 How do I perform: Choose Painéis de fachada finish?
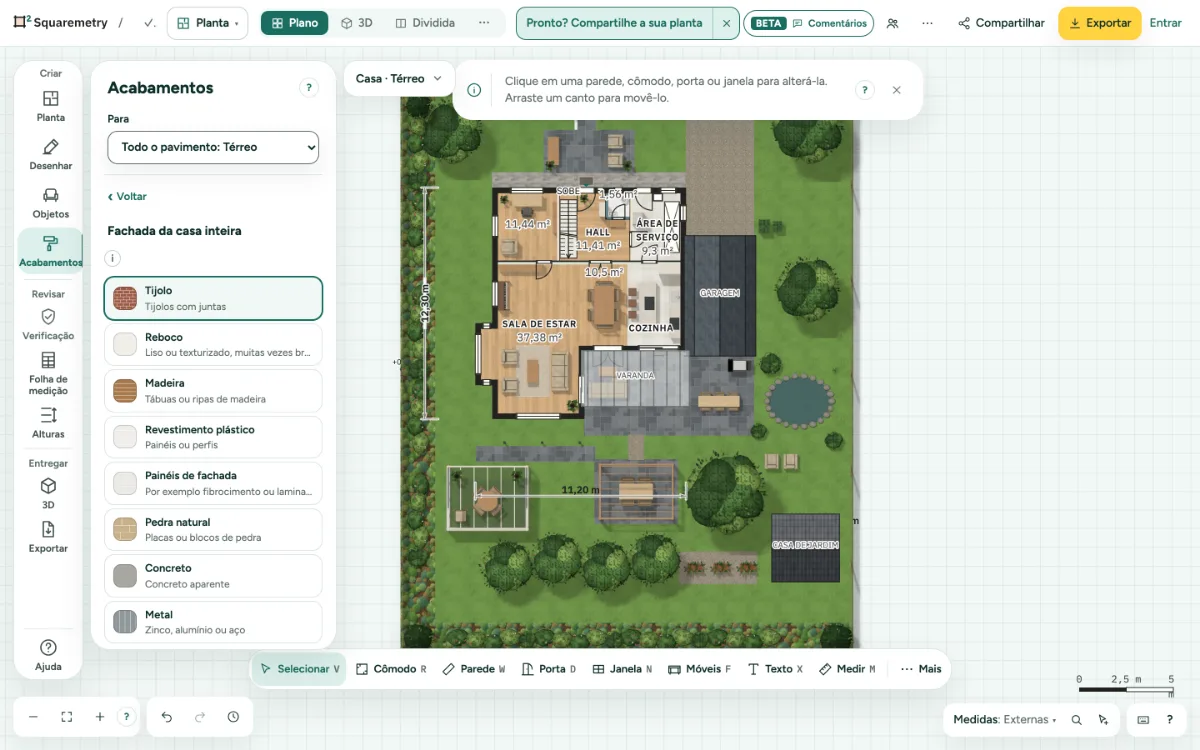click(213, 483)
